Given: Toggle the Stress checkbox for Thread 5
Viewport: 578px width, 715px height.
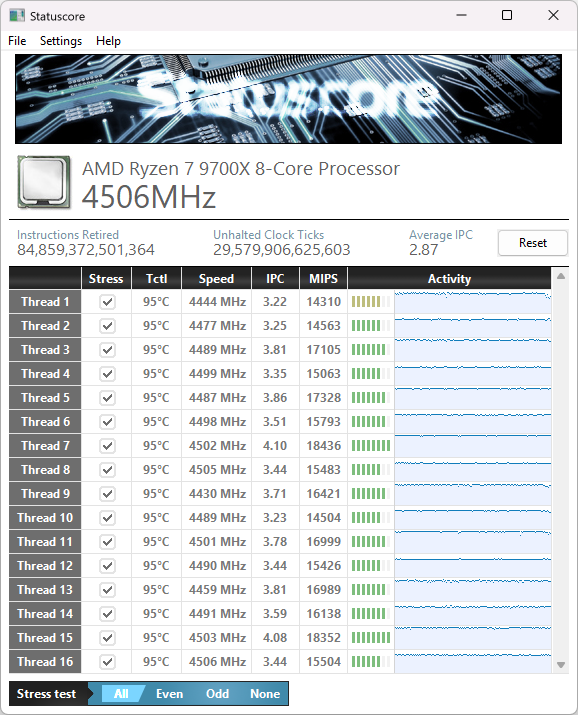Looking at the screenshot, I should coord(108,398).
